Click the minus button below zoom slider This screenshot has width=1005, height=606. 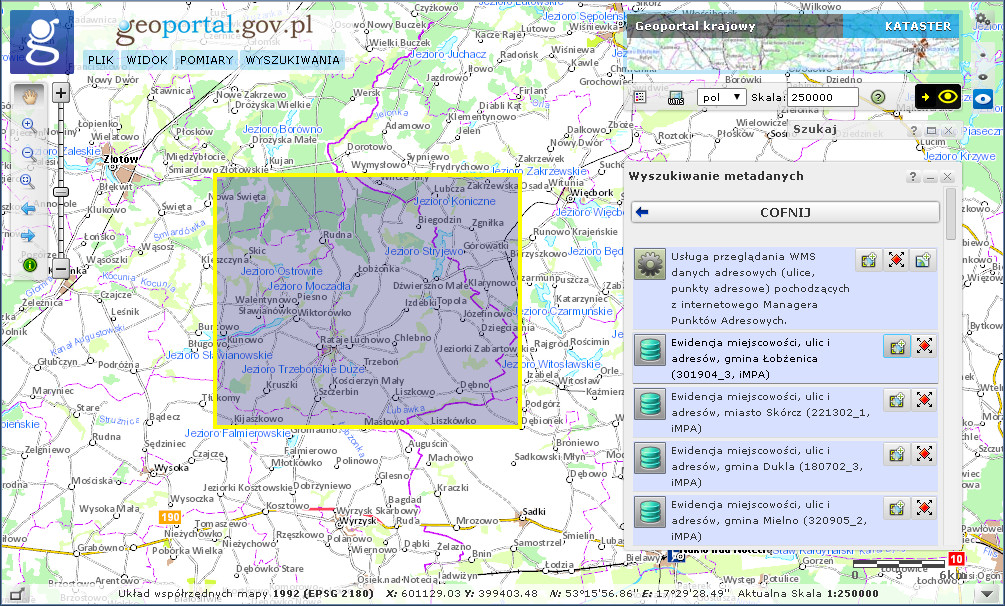61,269
